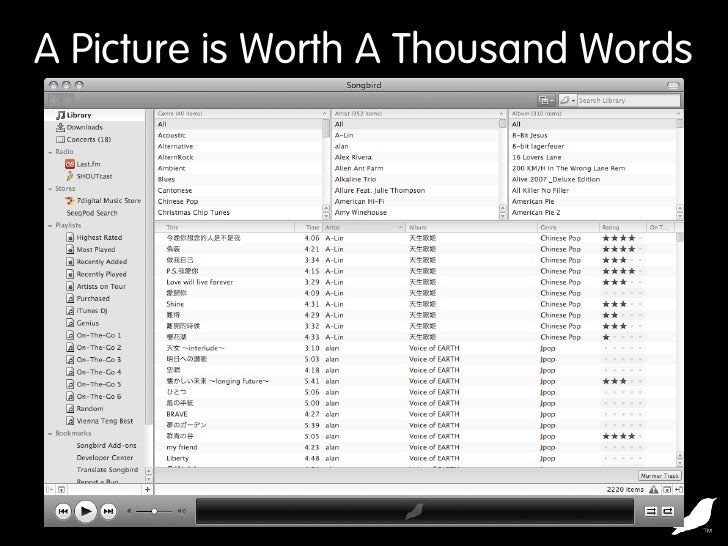Open Last.fm radio
728x546 pixels.
coord(83,164)
